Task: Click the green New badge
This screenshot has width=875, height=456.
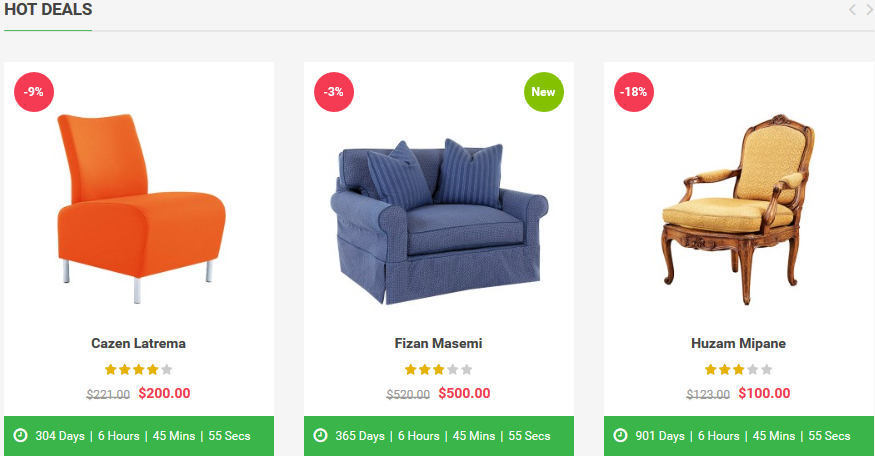Action: click(543, 92)
